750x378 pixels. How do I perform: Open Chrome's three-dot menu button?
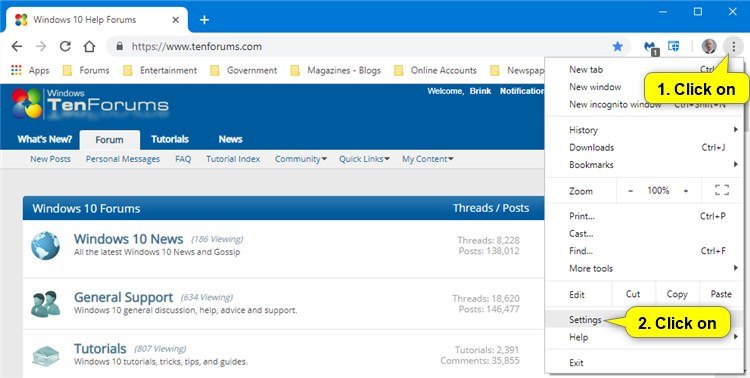pyautogui.click(x=733, y=46)
